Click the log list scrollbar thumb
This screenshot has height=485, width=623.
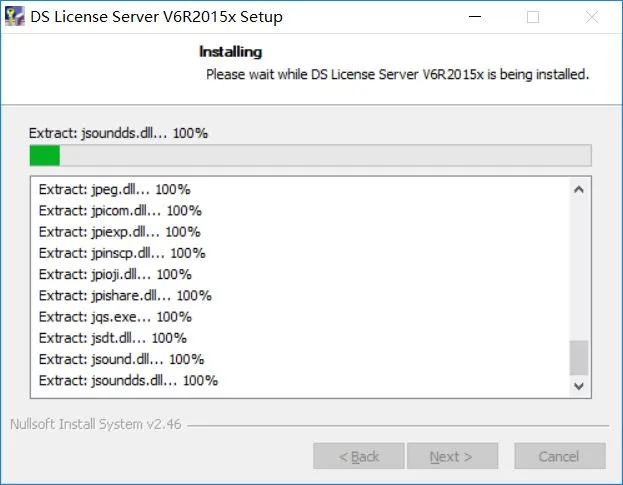pyautogui.click(x=579, y=357)
